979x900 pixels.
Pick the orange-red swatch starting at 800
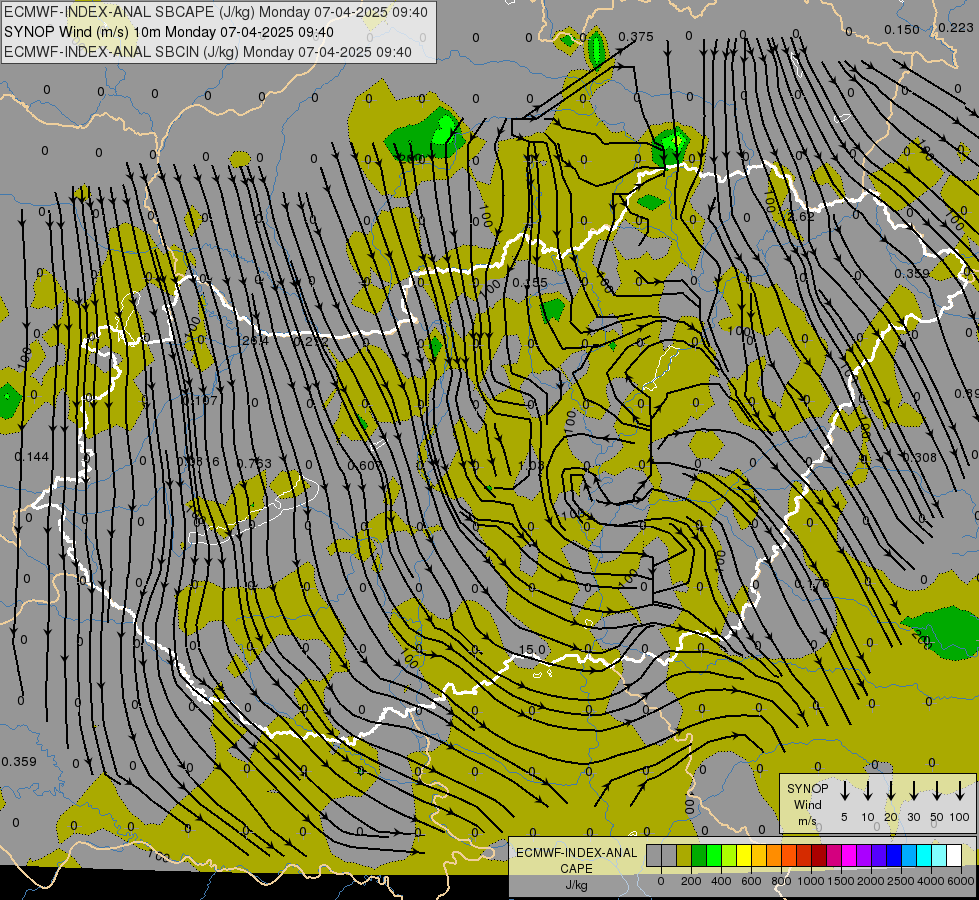(789, 856)
